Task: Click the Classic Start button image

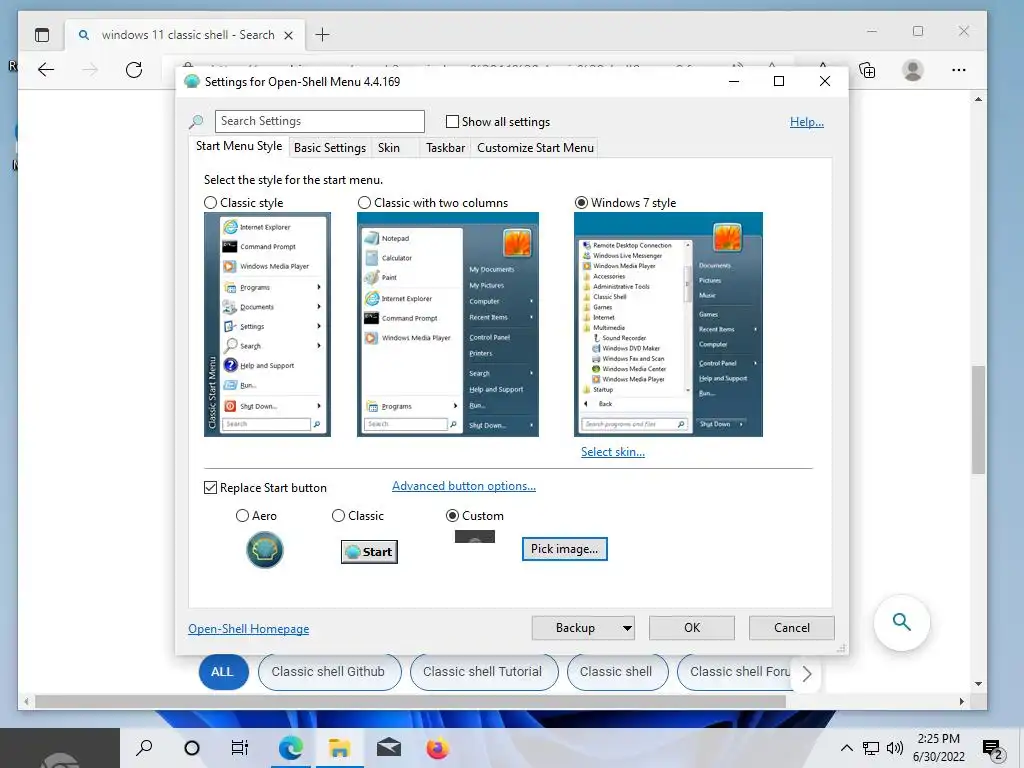Action: tap(370, 552)
